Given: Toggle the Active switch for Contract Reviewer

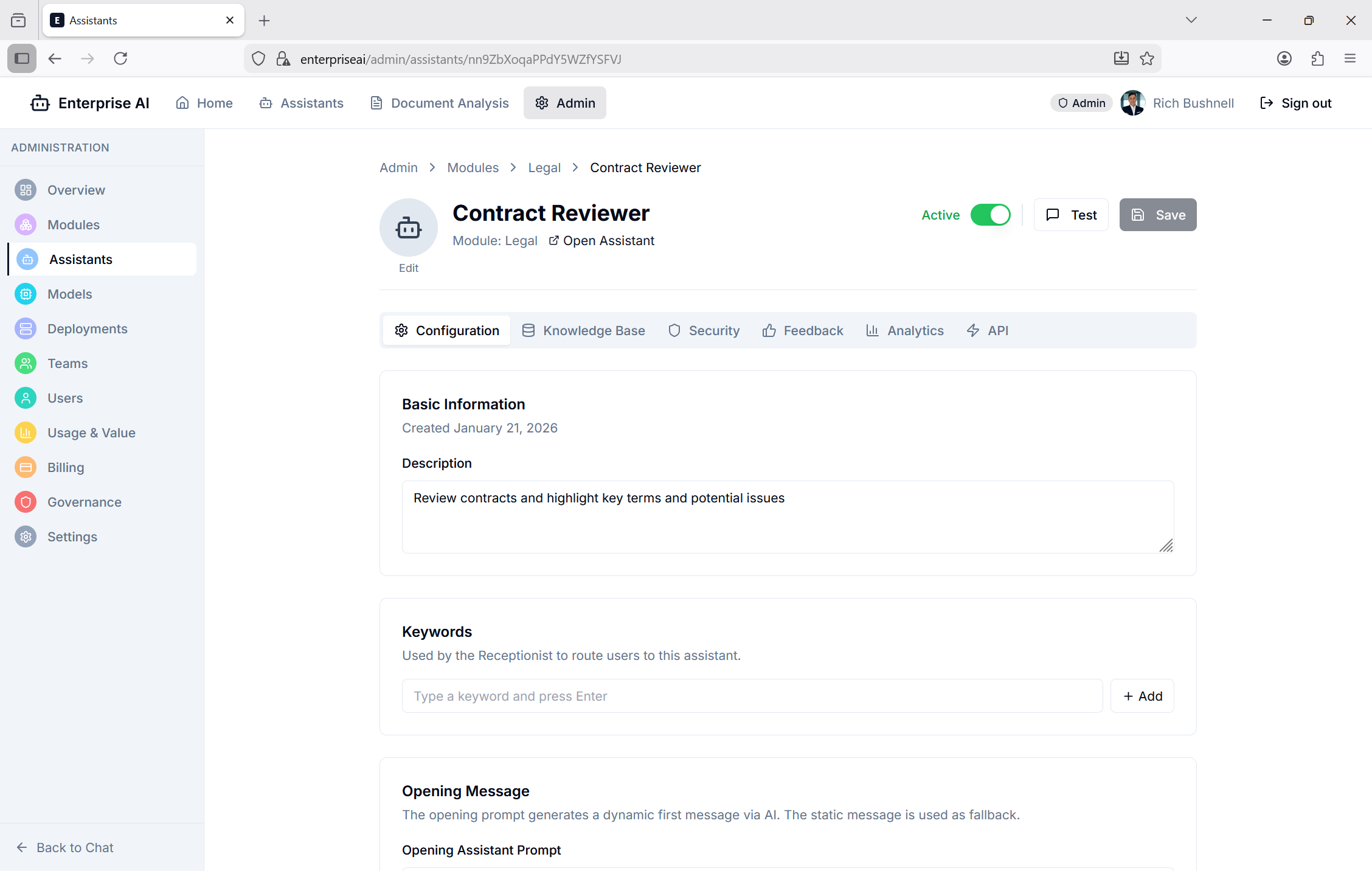Looking at the screenshot, I should pyautogui.click(x=990, y=215).
